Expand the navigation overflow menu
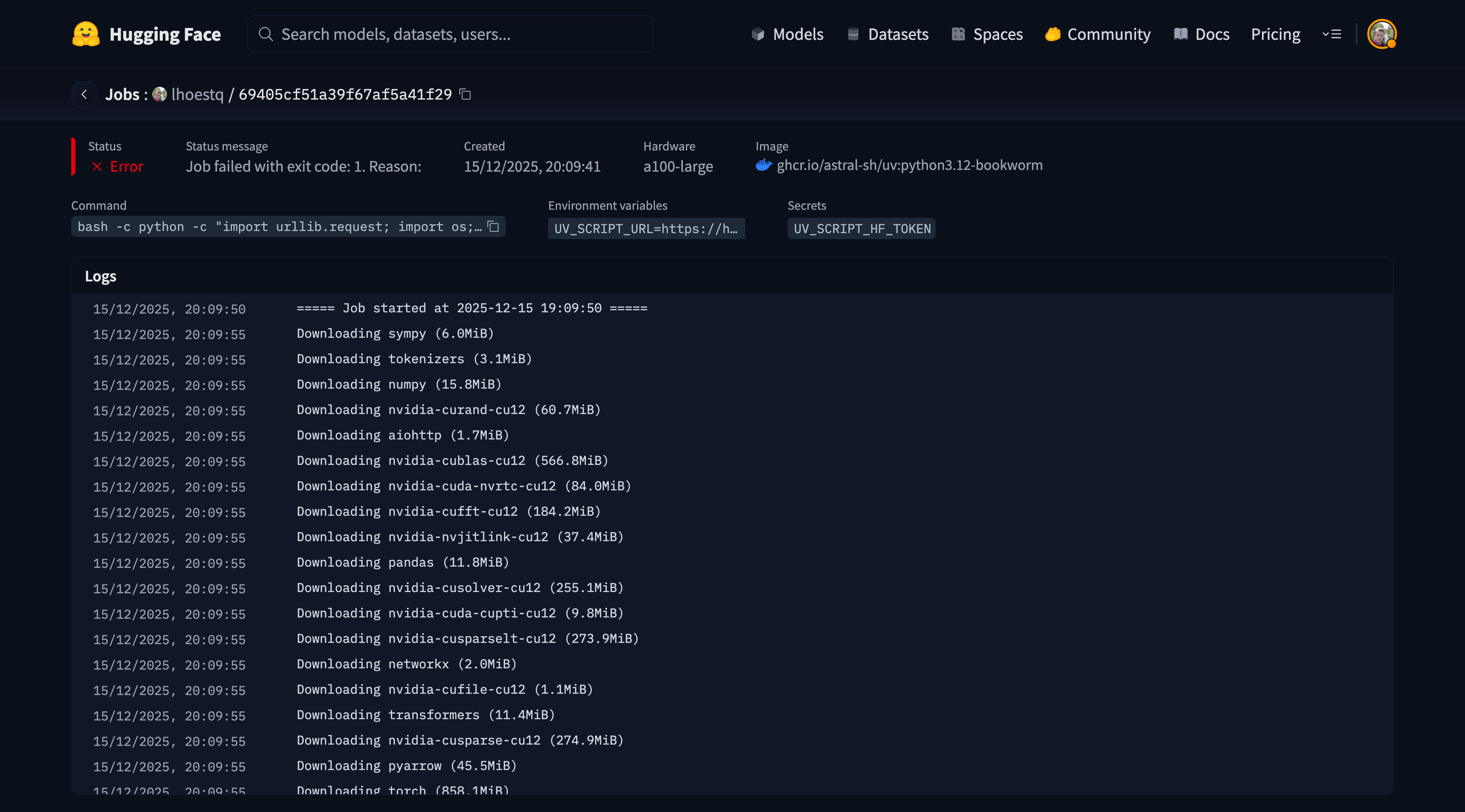 [1331, 34]
